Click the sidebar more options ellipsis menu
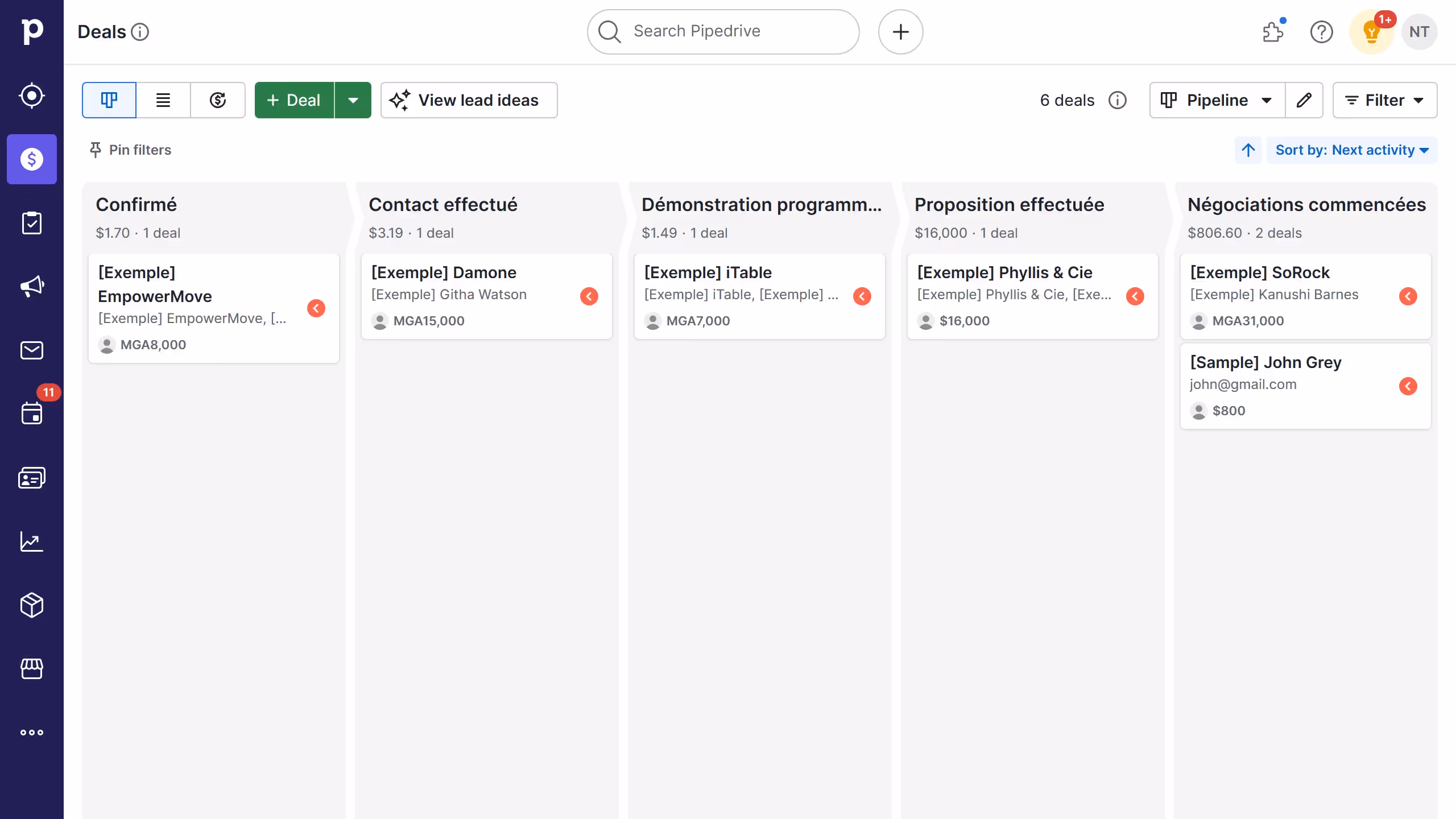This screenshot has height=819, width=1456. pyautogui.click(x=31, y=733)
